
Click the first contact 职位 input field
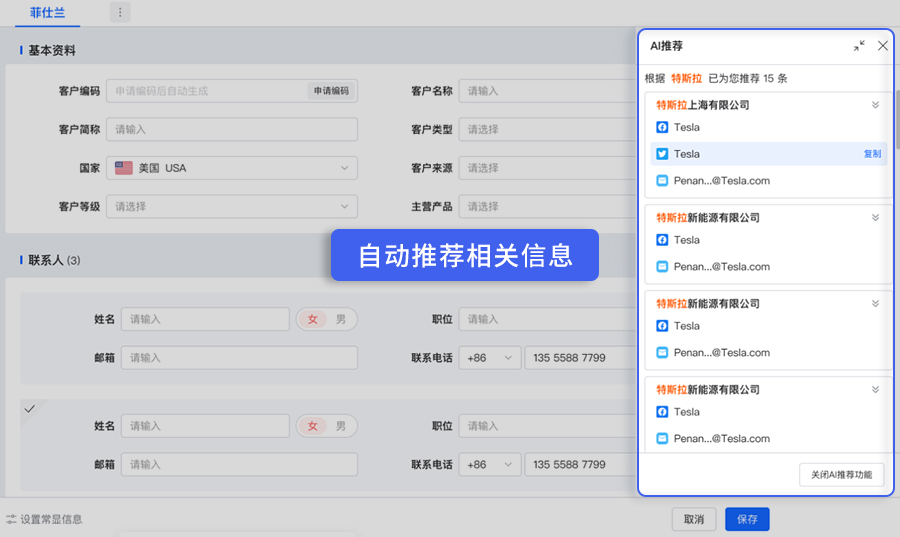tap(548, 319)
